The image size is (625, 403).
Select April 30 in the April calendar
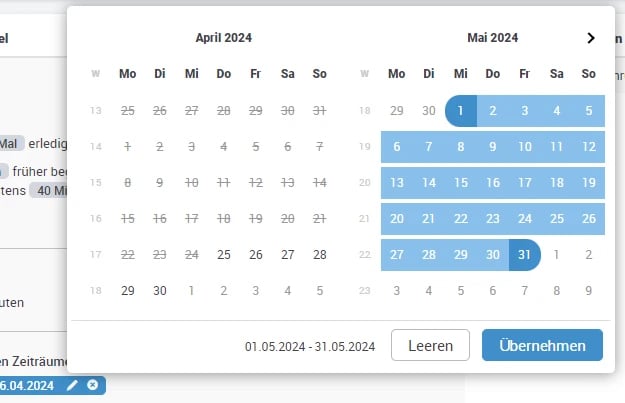tap(160, 291)
